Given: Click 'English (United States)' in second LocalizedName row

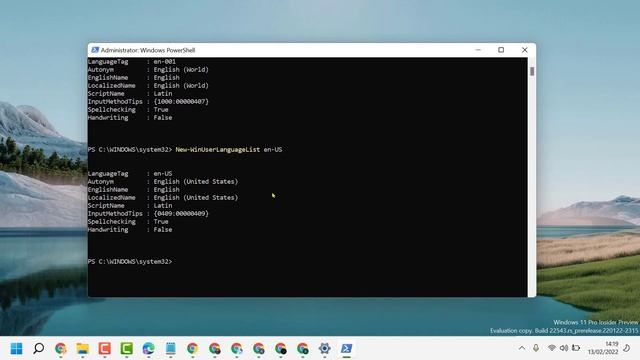Looking at the screenshot, I should (x=196, y=198).
